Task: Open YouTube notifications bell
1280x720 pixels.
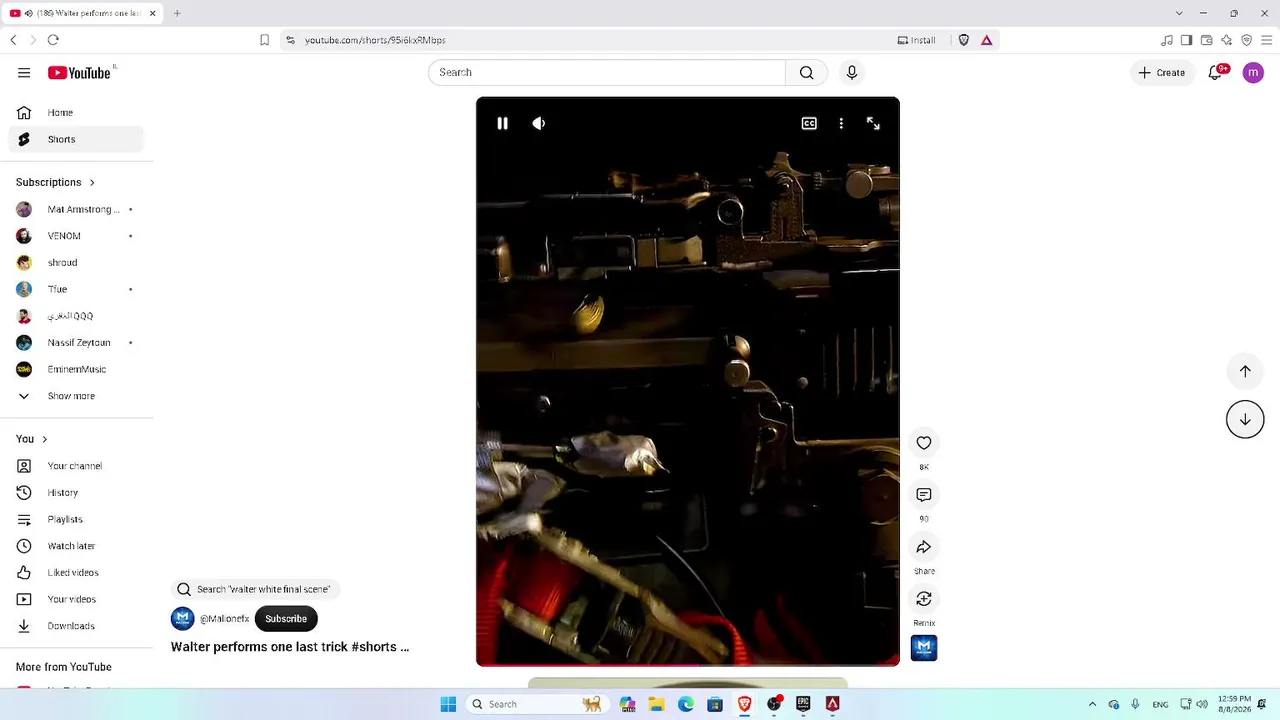Action: pos(1215,72)
